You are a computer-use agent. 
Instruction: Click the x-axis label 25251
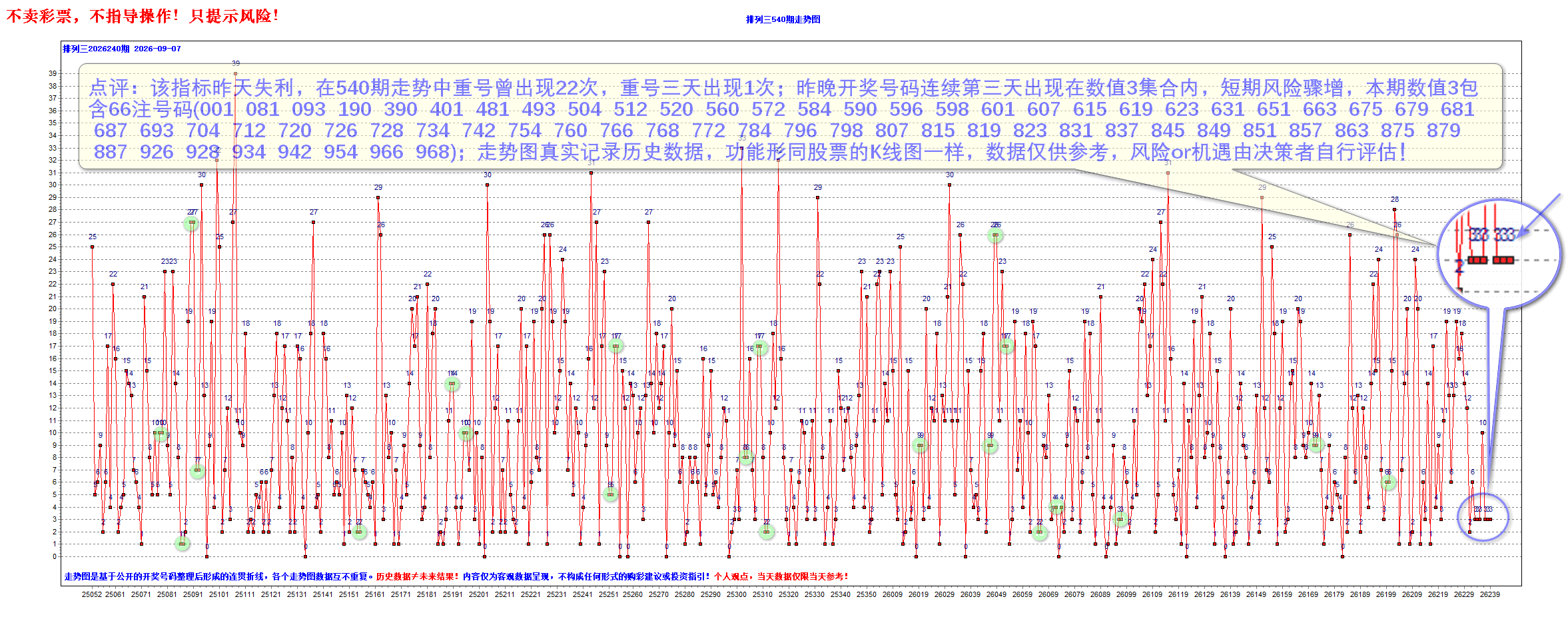point(608,594)
